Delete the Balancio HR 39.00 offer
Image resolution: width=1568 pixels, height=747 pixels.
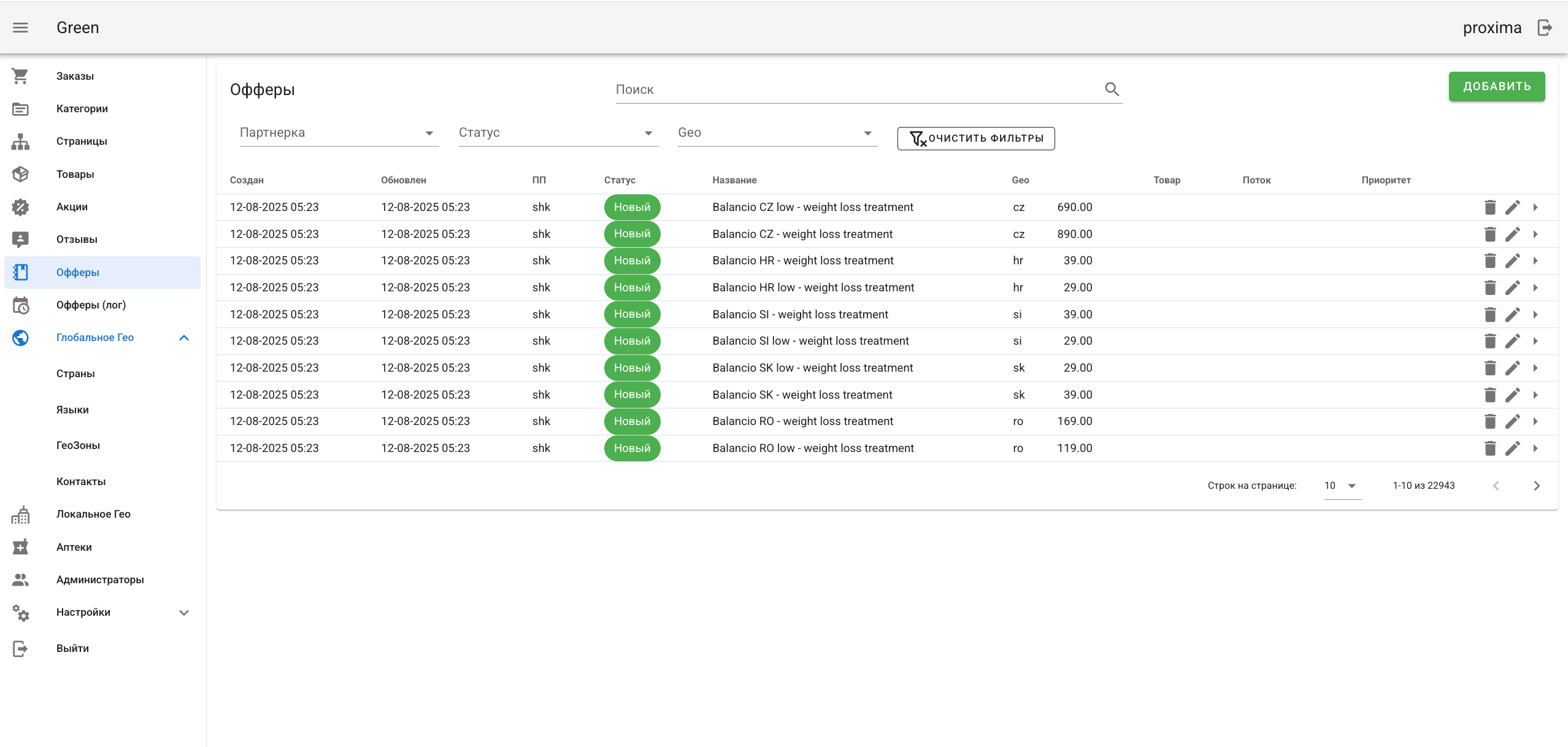tap(1490, 261)
